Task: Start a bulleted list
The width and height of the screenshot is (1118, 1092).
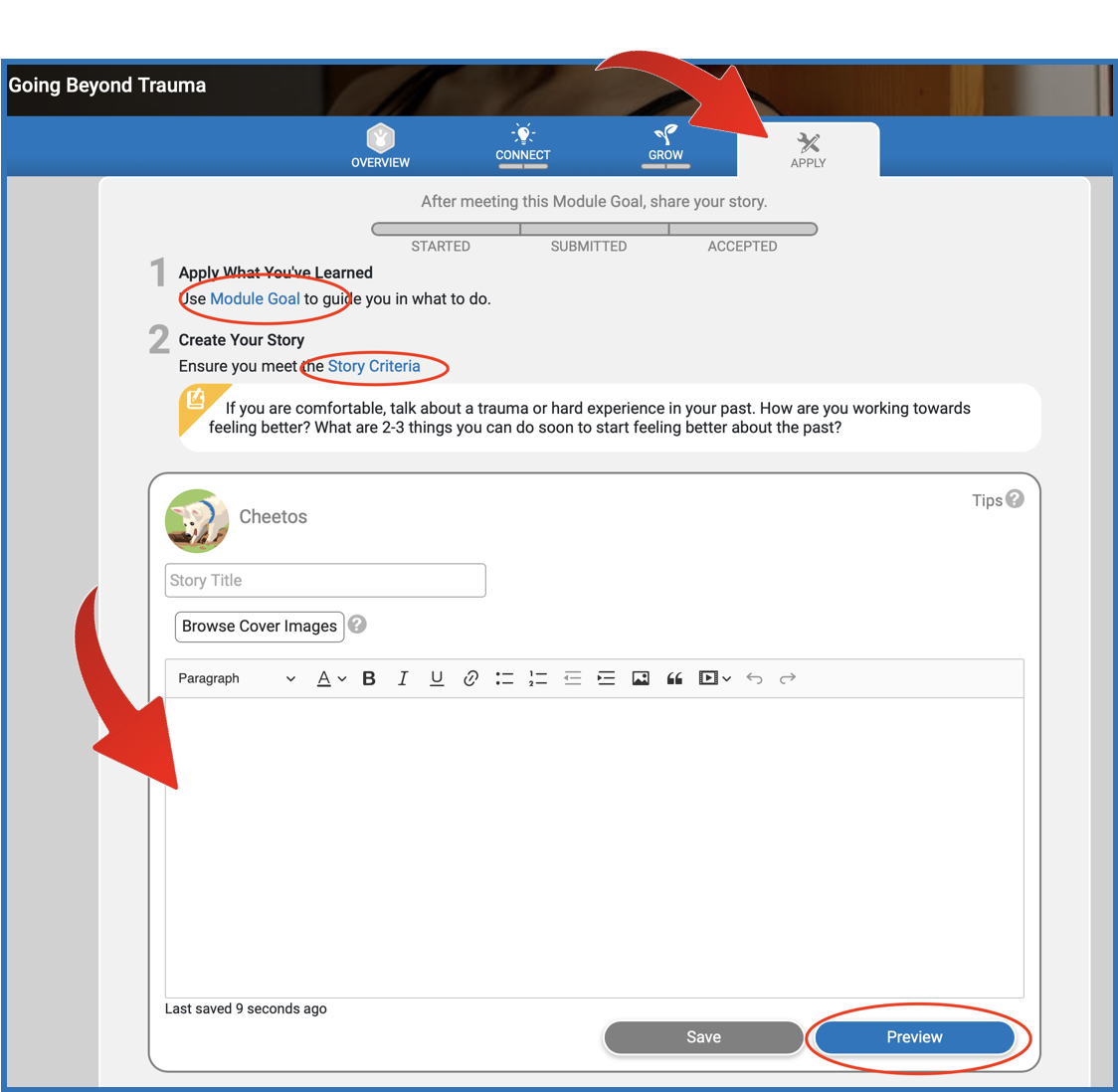Action: [x=504, y=678]
